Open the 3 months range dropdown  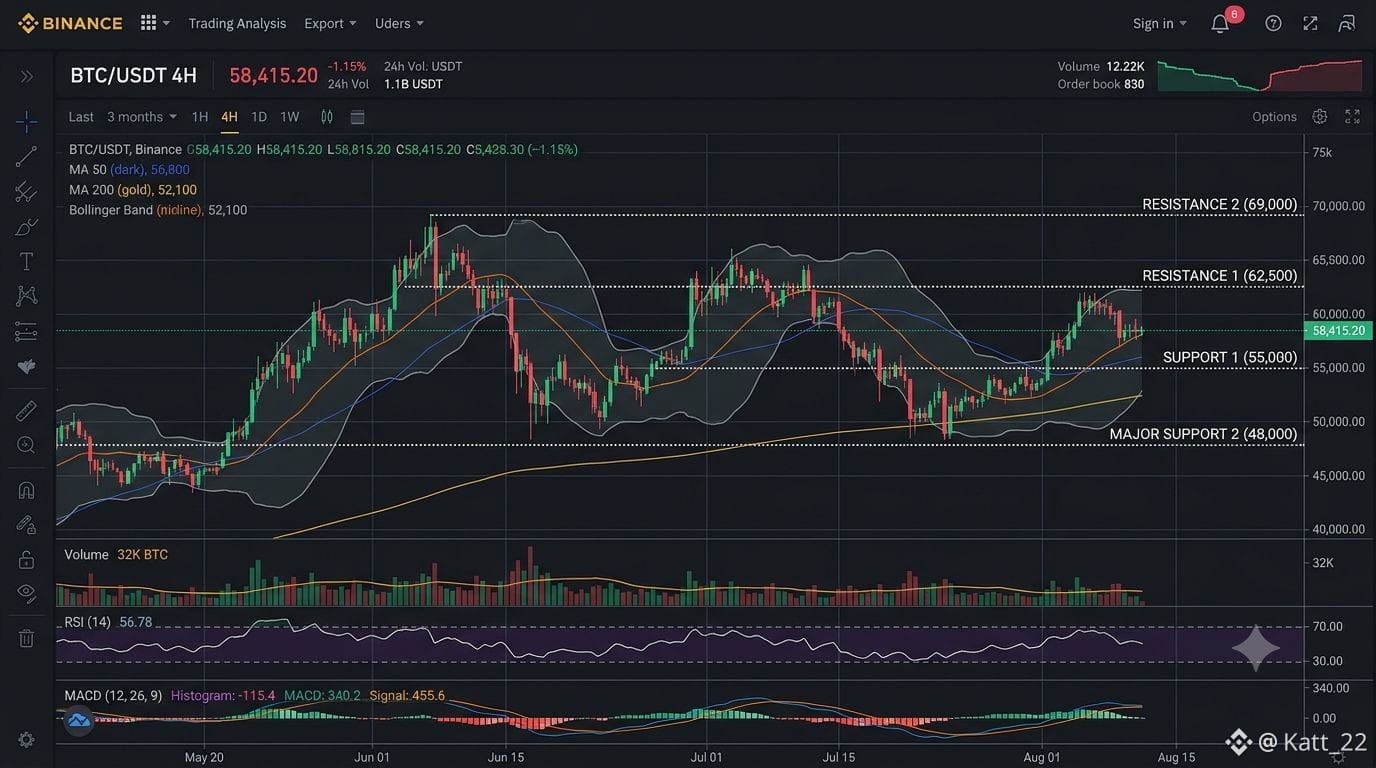click(142, 117)
